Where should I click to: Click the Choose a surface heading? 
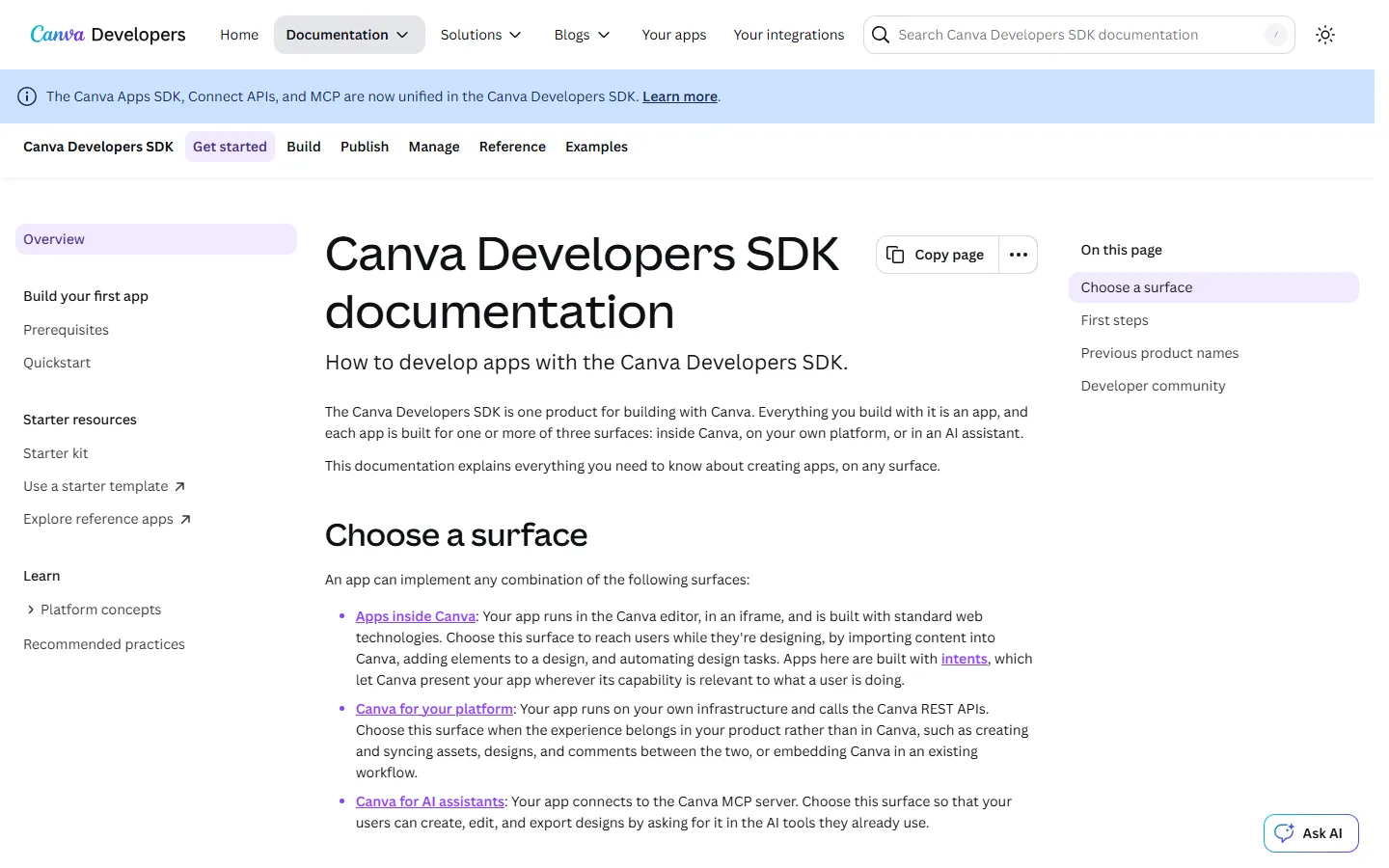(456, 535)
